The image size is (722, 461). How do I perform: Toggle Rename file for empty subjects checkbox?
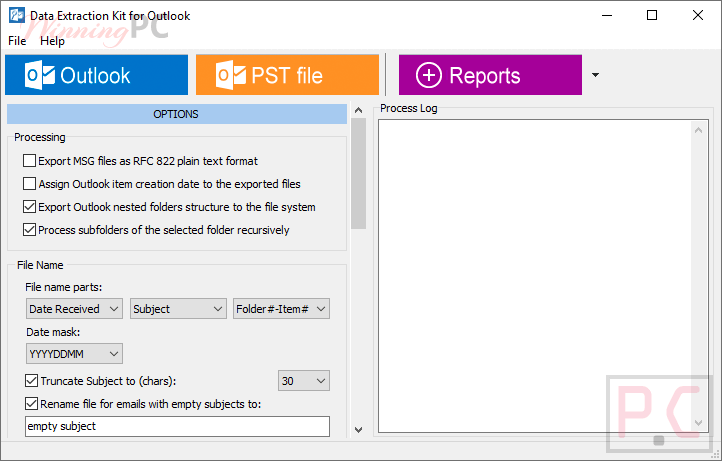pyautogui.click(x=31, y=404)
